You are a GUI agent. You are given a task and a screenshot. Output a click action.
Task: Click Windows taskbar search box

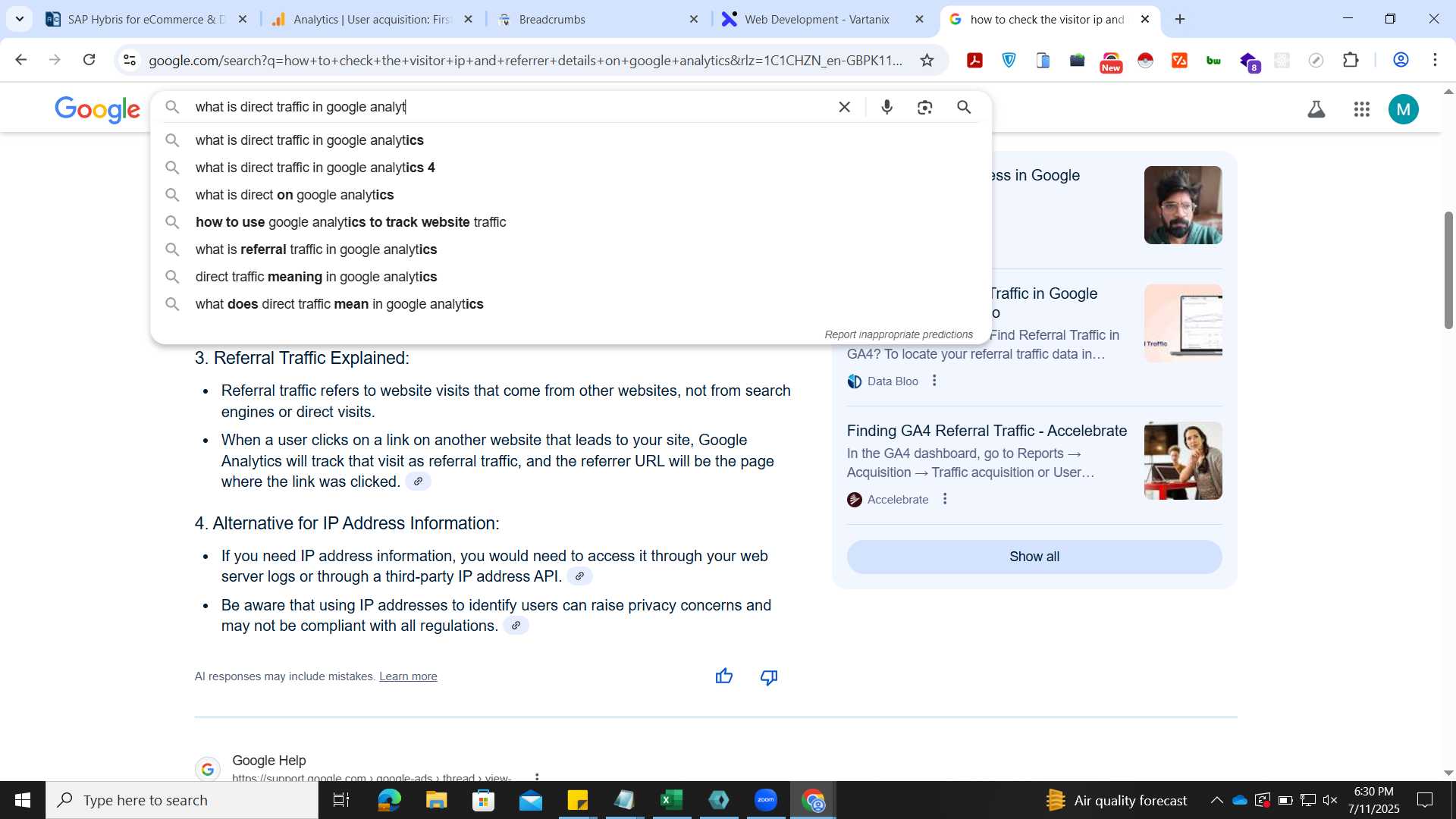(182, 800)
